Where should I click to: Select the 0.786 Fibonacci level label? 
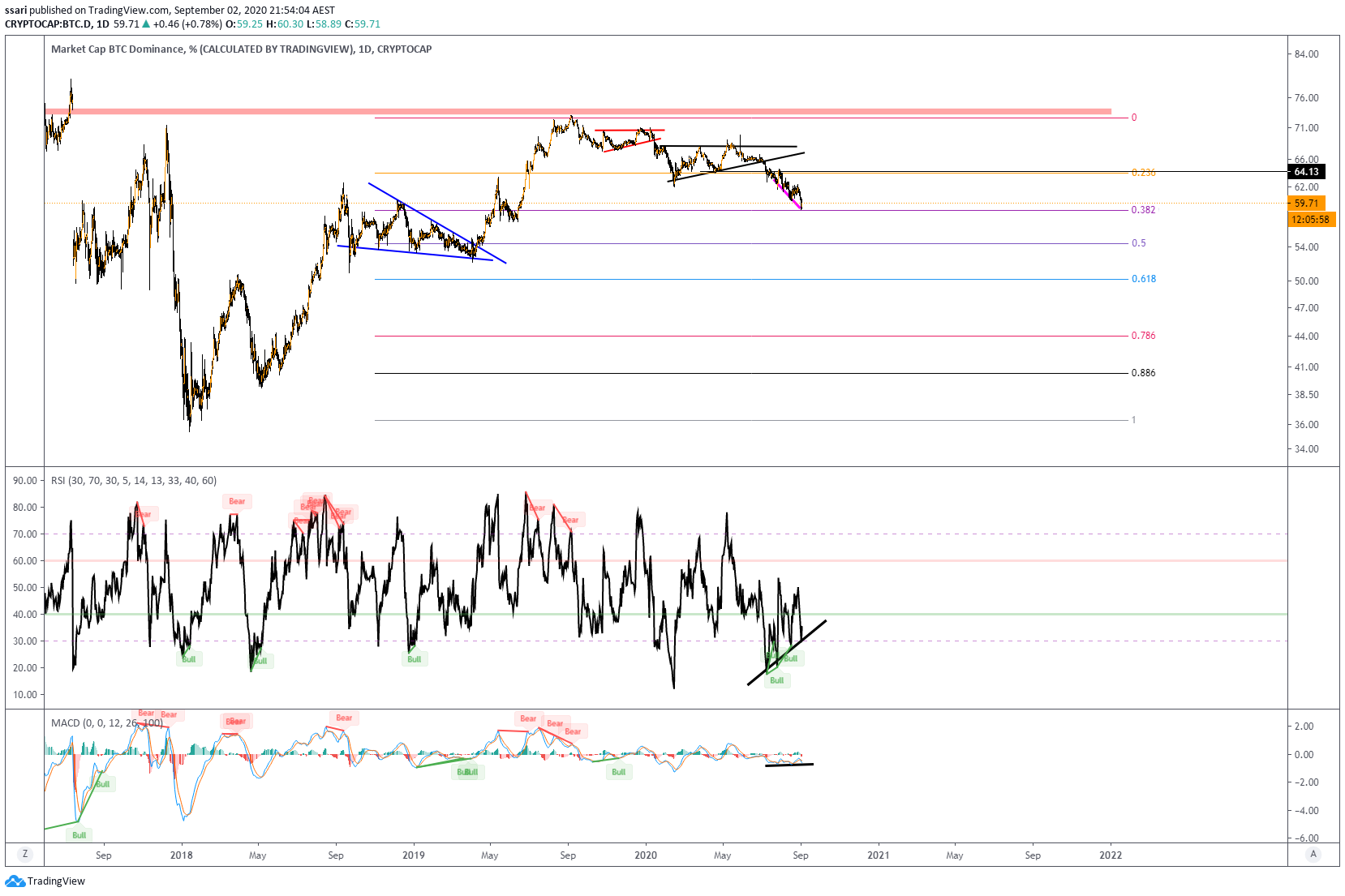click(x=1144, y=336)
